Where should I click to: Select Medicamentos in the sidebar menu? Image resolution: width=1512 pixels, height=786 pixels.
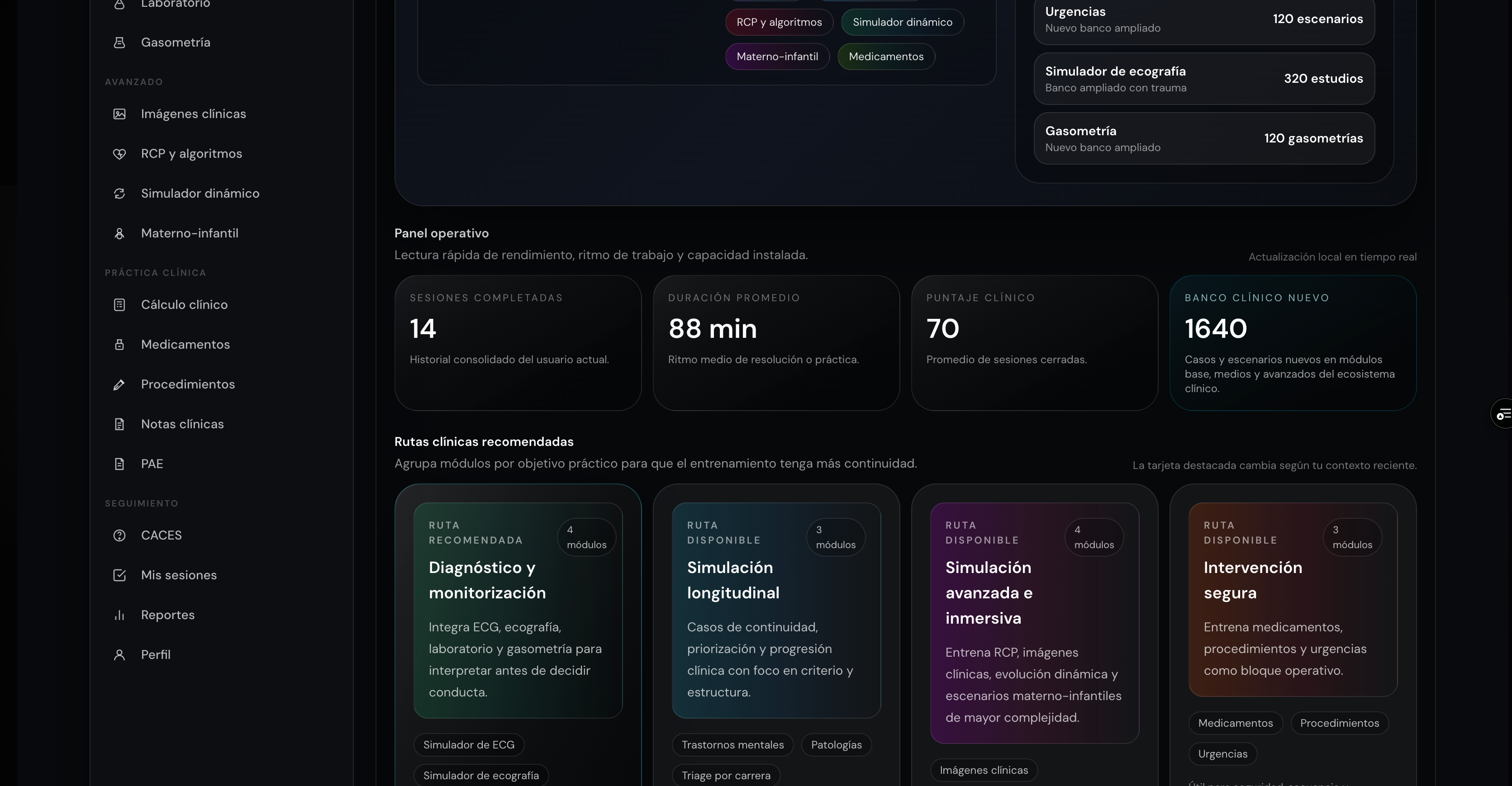click(x=222, y=345)
